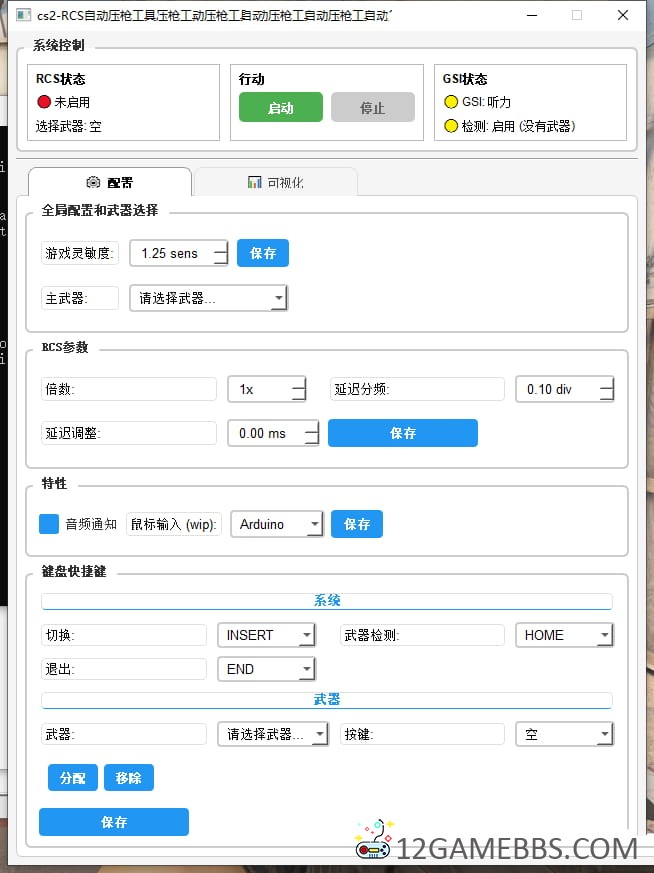Viewport: 654px width, 873px height.
Task: Click the 1.25 sens sensitivity spinner
Action: click(x=179, y=253)
